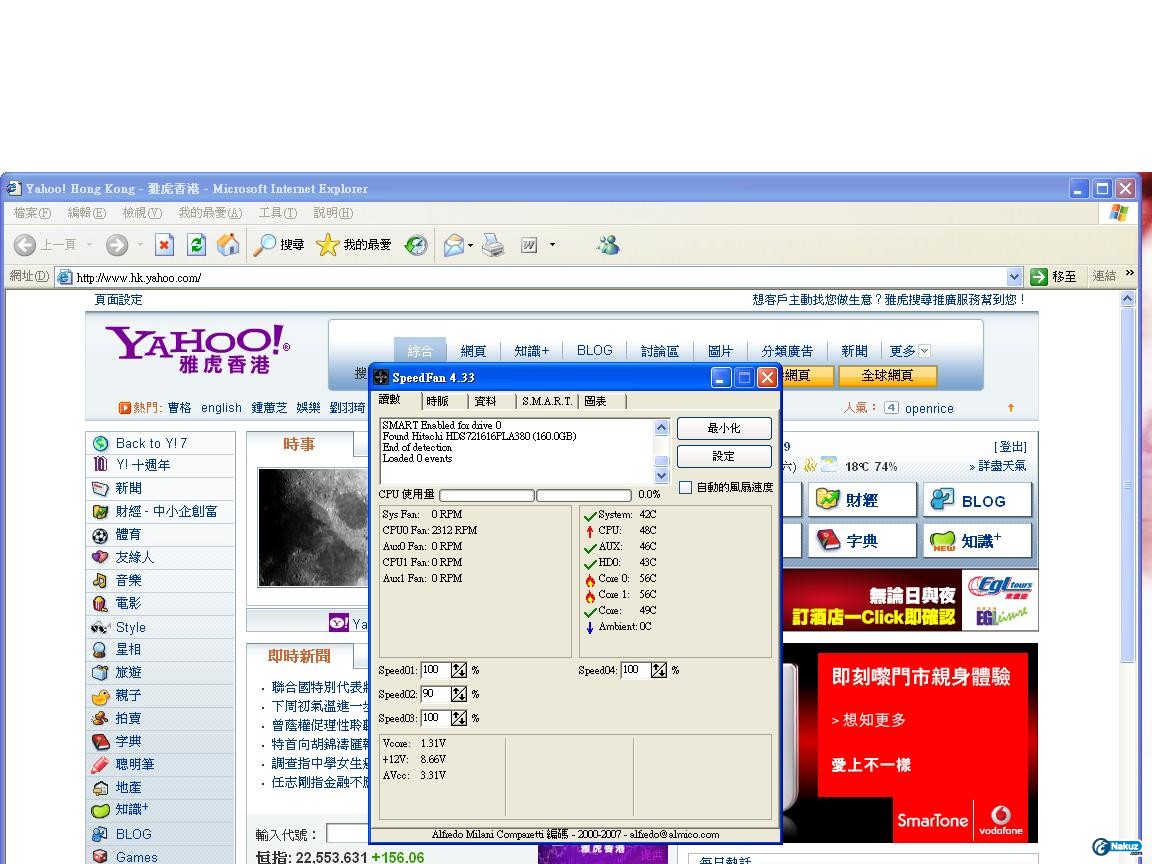Image resolution: width=1152 pixels, height=864 pixels.
Task: Click the Back to Y! 7 sidebar link
Action: [151, 443]
